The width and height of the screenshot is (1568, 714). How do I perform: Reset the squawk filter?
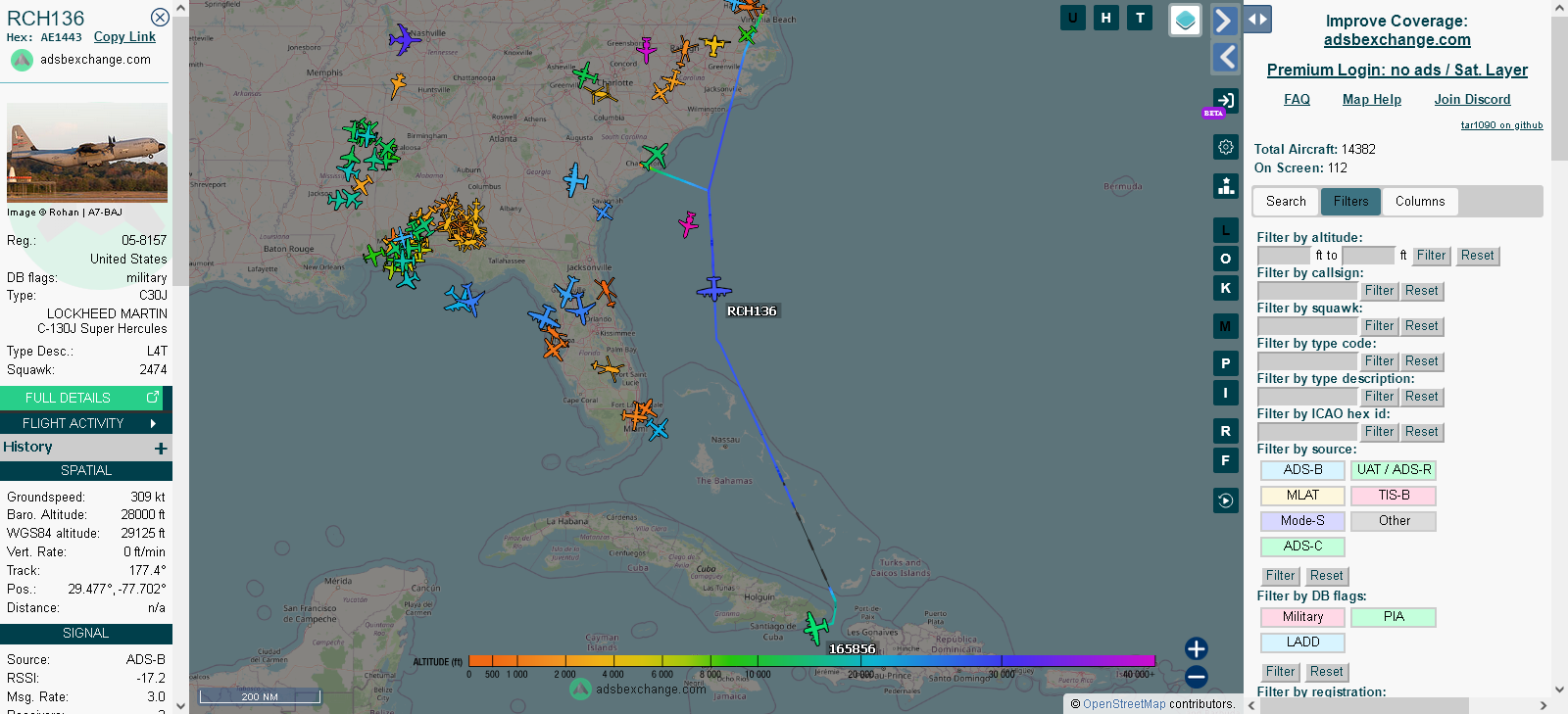(x=1421, y=326)
